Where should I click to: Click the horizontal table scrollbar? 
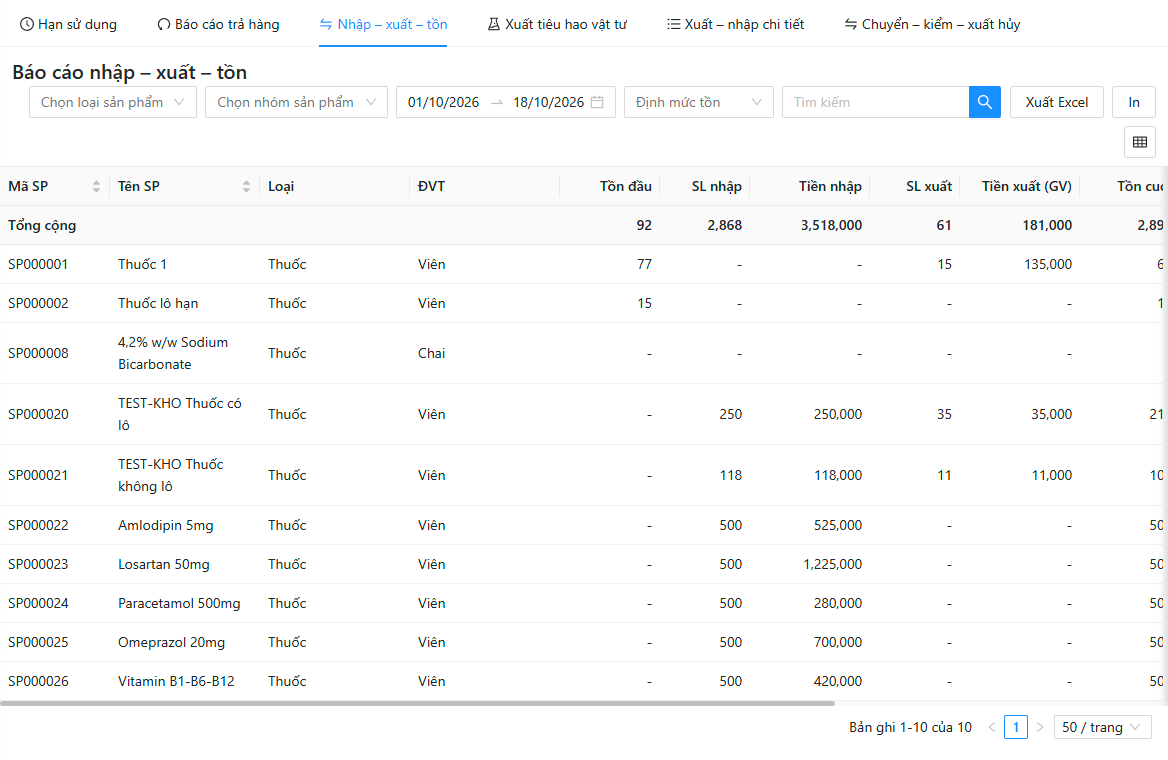[x=417, y=703]
